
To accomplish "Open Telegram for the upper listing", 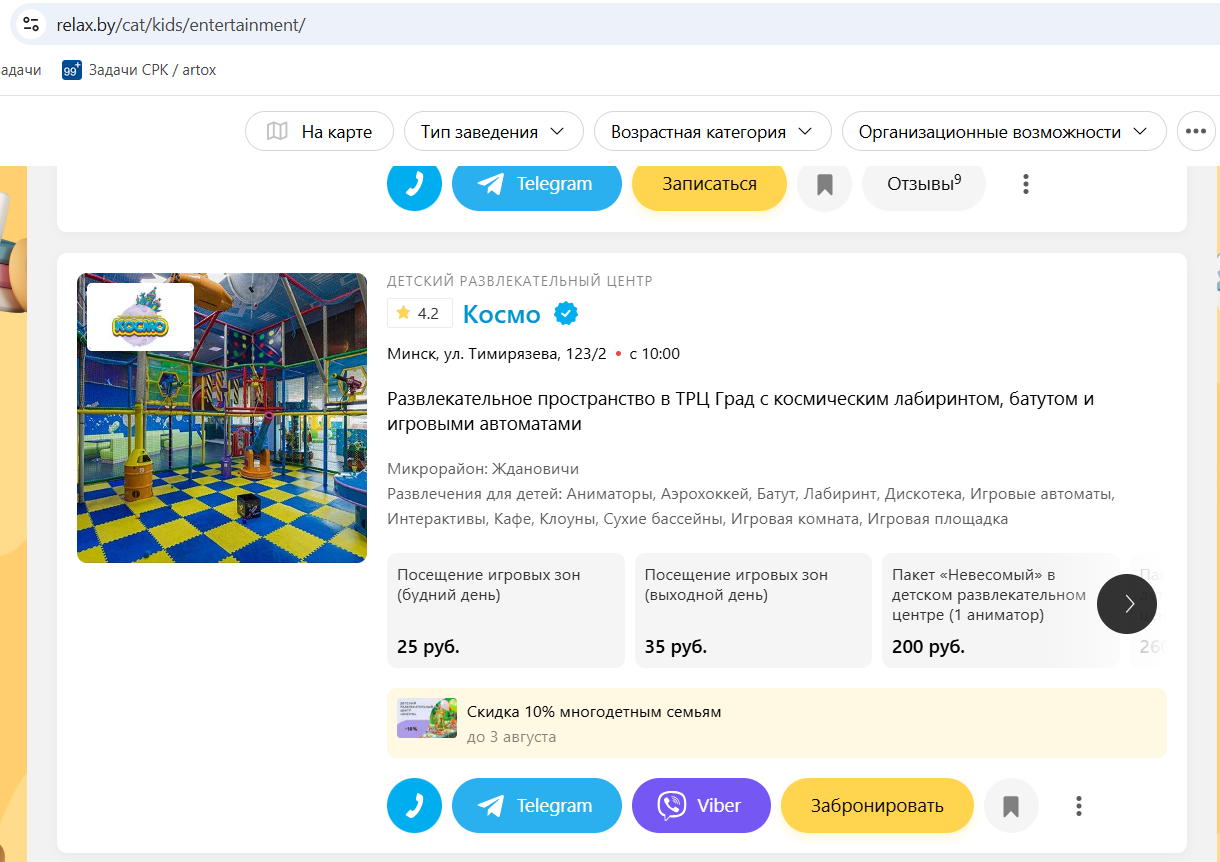I will [537, 184].
